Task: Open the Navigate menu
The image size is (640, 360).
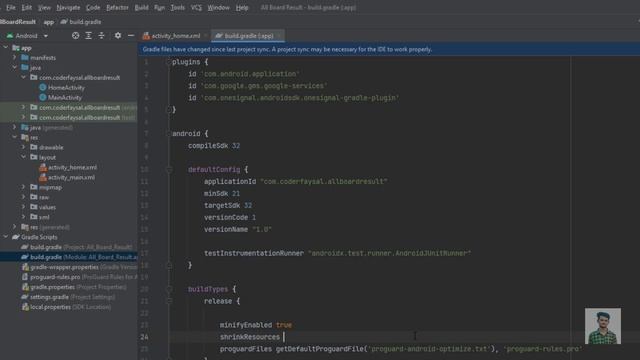Action: click(x=68, y=8)
